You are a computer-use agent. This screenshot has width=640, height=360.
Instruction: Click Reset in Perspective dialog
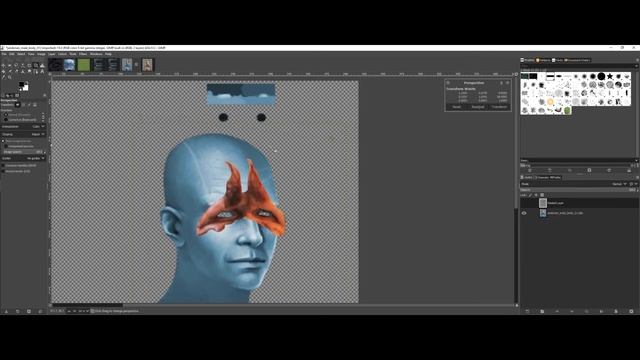[456, 107]
